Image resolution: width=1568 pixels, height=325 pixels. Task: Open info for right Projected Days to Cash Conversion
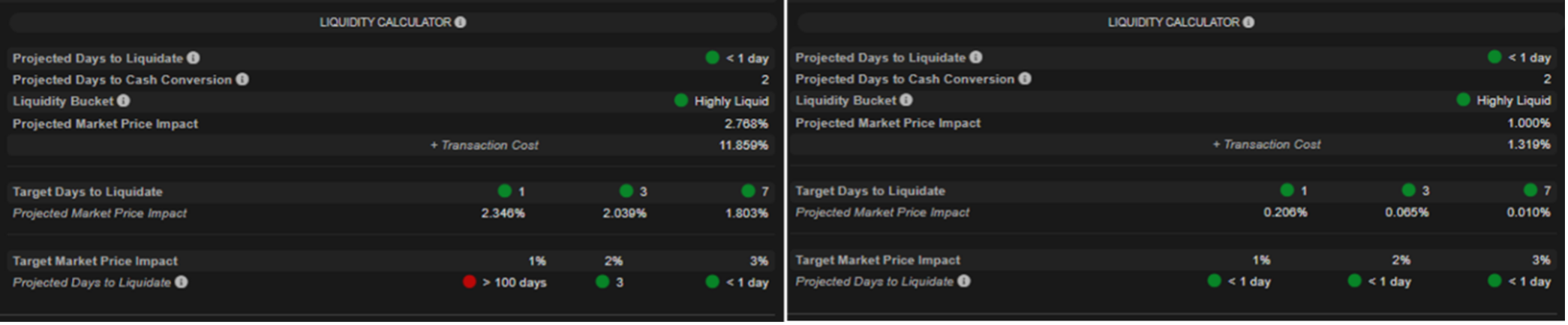(1025, 79)
